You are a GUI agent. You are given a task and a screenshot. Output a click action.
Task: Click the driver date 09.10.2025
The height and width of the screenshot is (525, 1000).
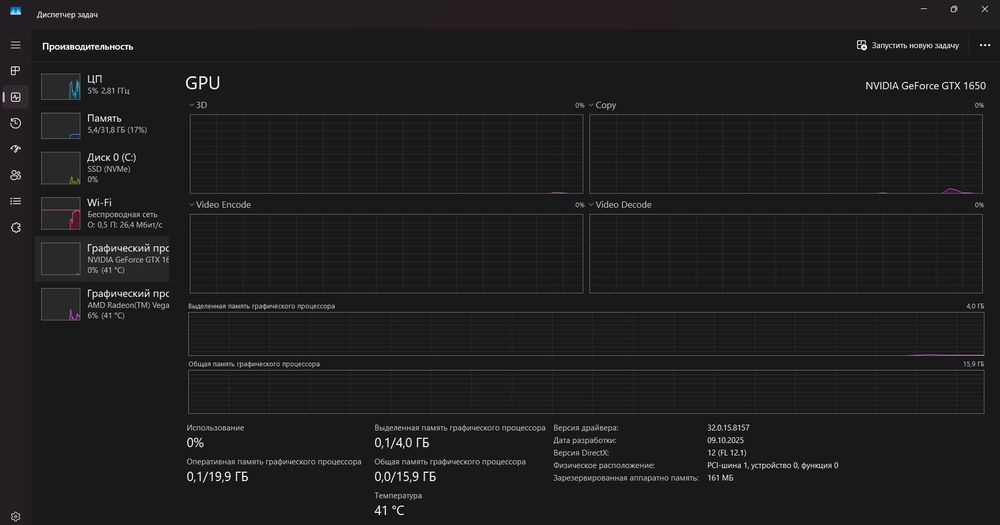[x=725, y=440]
